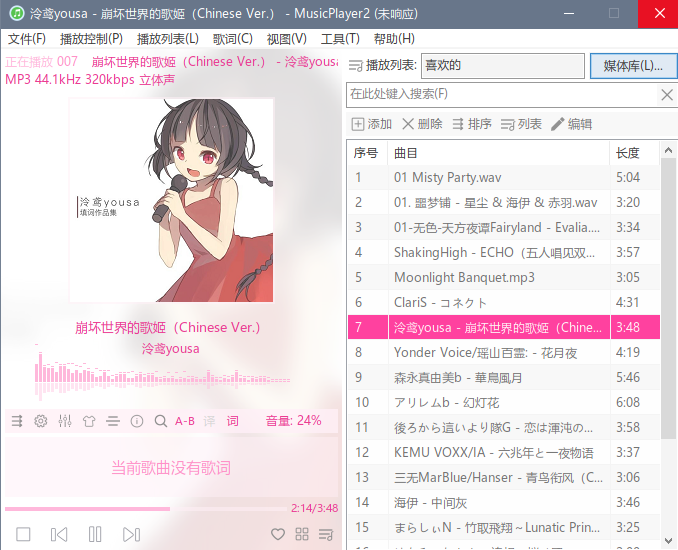Select 森永真由美b - 華鳥風月 track
This screenshot has height=550, width=678.
504,377
